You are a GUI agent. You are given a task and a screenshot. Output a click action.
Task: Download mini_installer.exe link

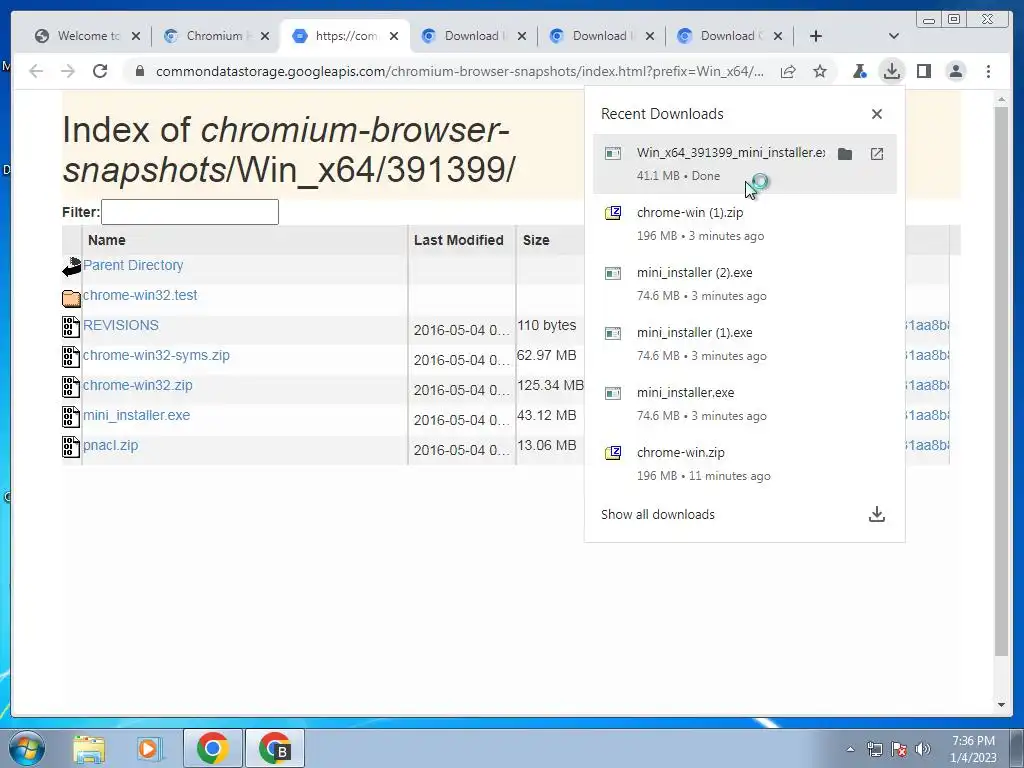[x=136, y=415]
